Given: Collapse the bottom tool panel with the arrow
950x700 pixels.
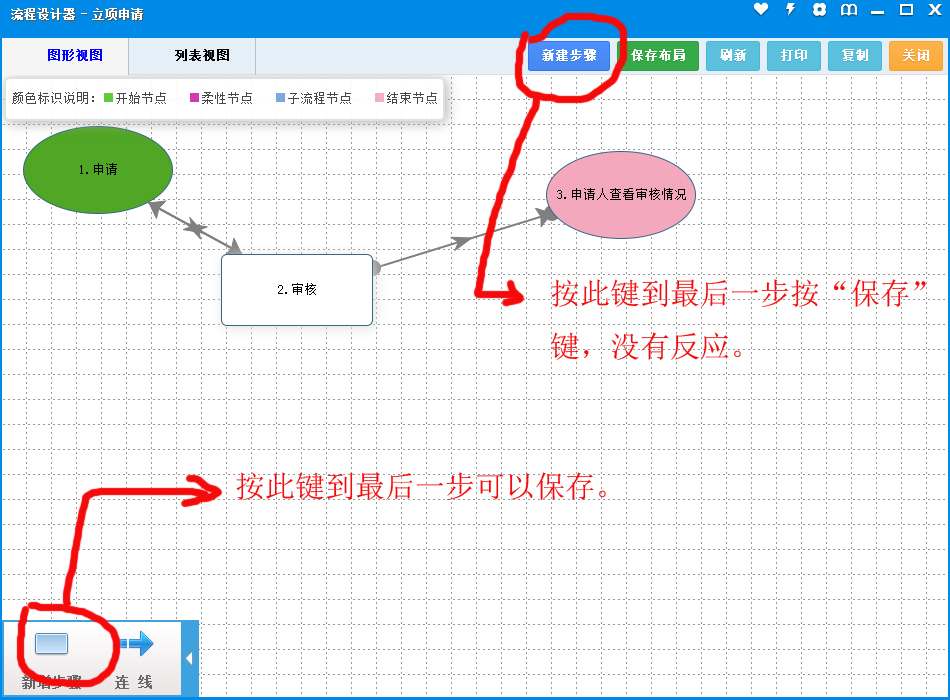Looking at the screenshot, I should (x=190, y=658).
